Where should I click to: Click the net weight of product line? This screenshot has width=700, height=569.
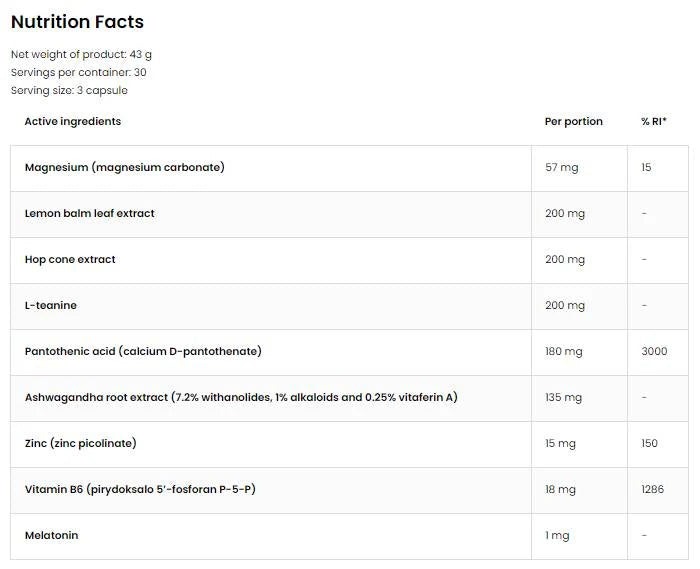[x=81, y=54]
